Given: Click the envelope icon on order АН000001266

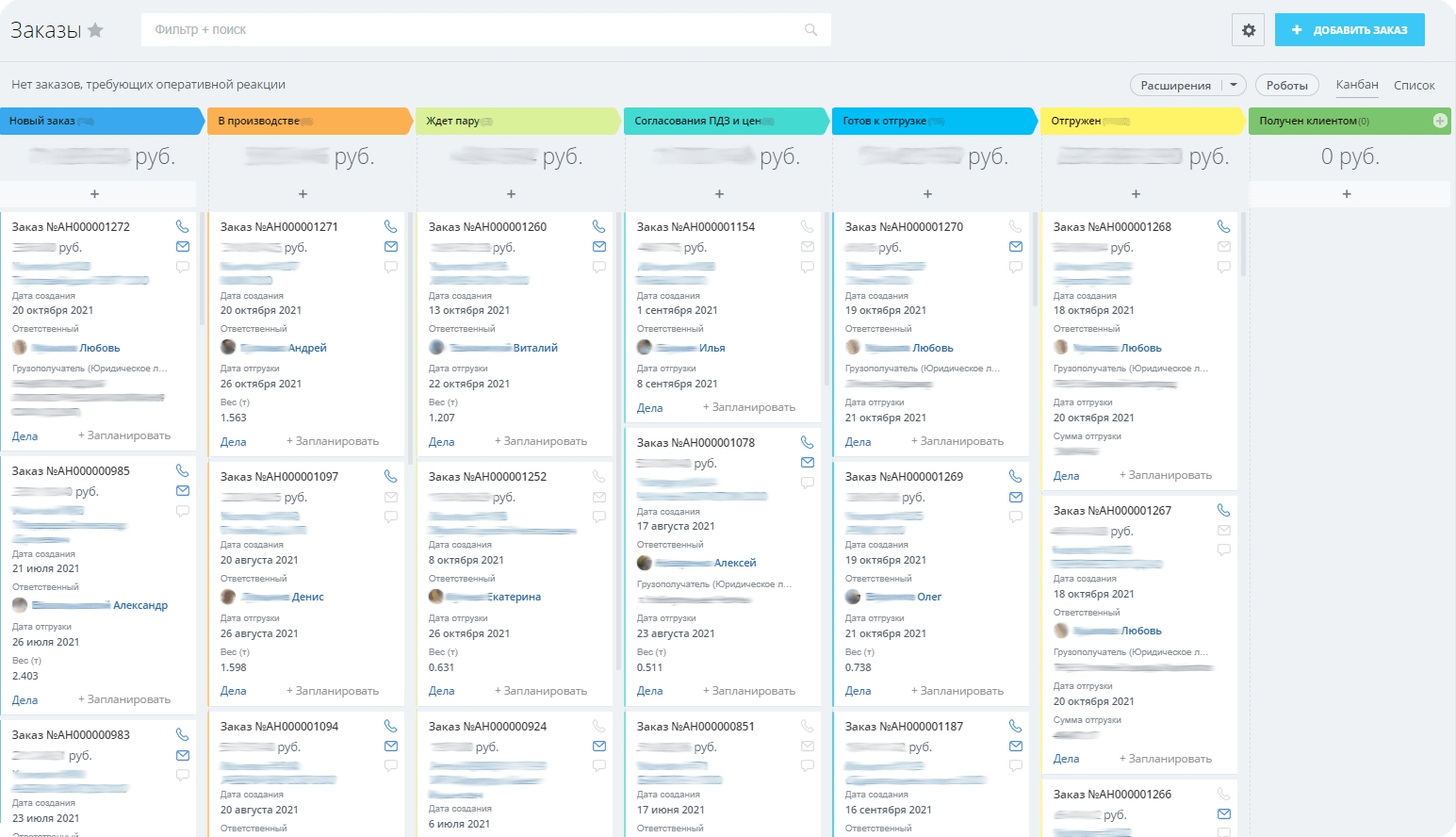Looking at the screenshot, I should point(1224,814).
